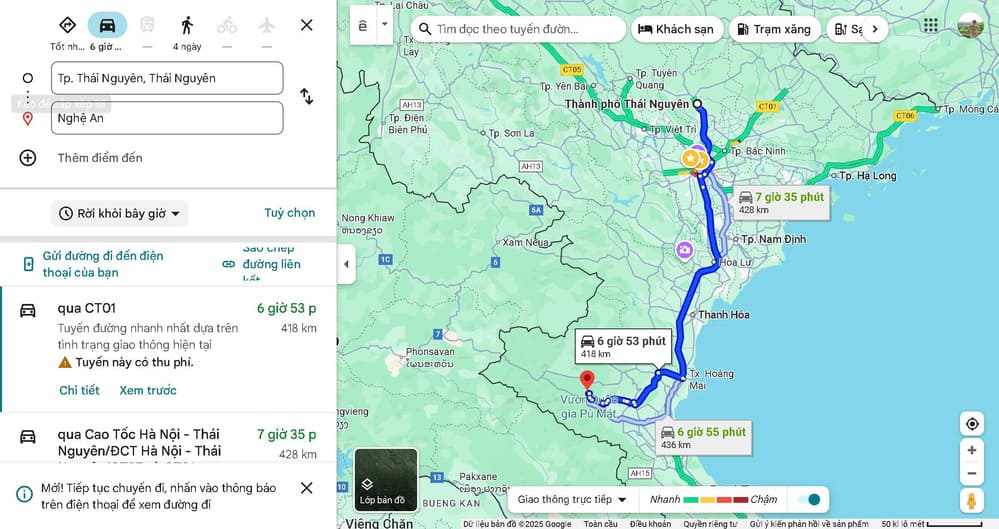Close the directions panel
This screenshot has height=529, width=999.
coord(306,25)
